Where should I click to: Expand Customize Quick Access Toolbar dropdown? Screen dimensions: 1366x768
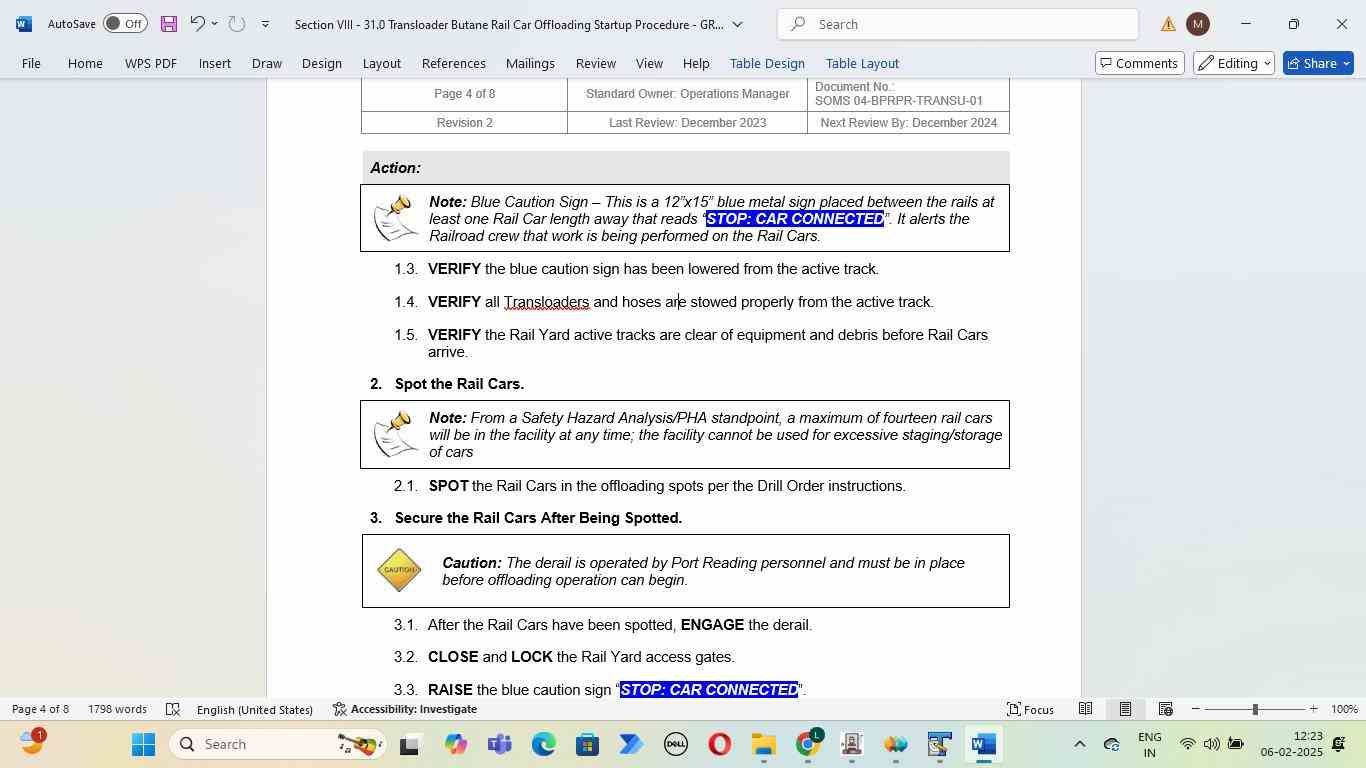[x=265, y=23]
